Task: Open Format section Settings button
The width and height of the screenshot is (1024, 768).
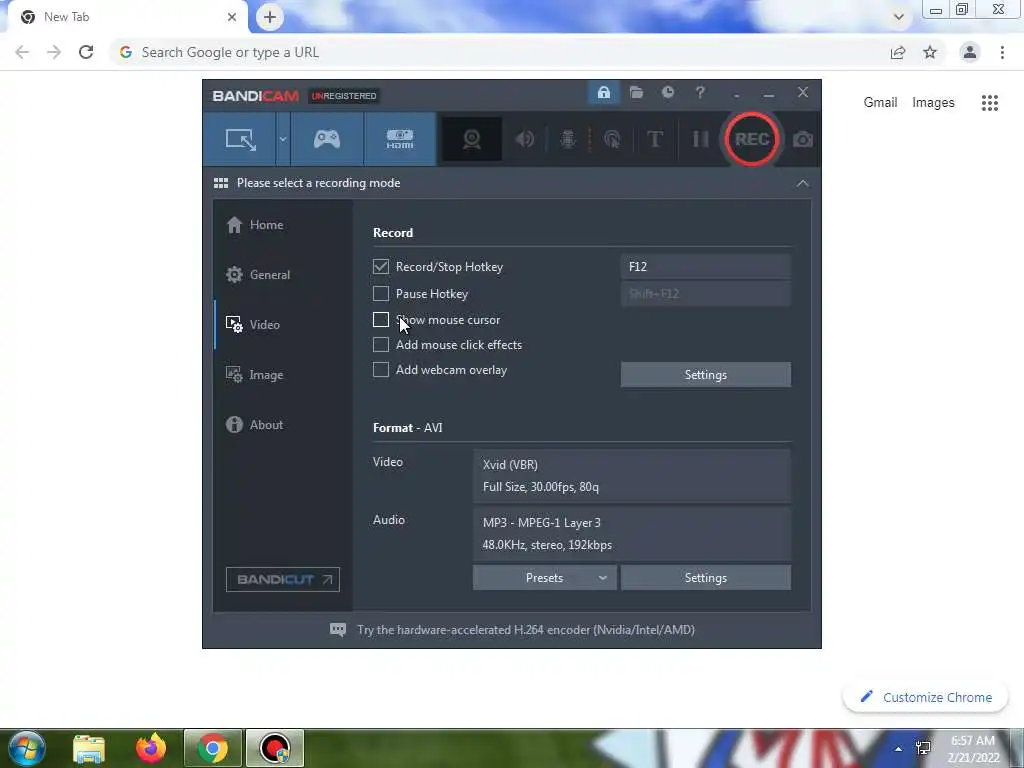Action: tap(705, 578)
